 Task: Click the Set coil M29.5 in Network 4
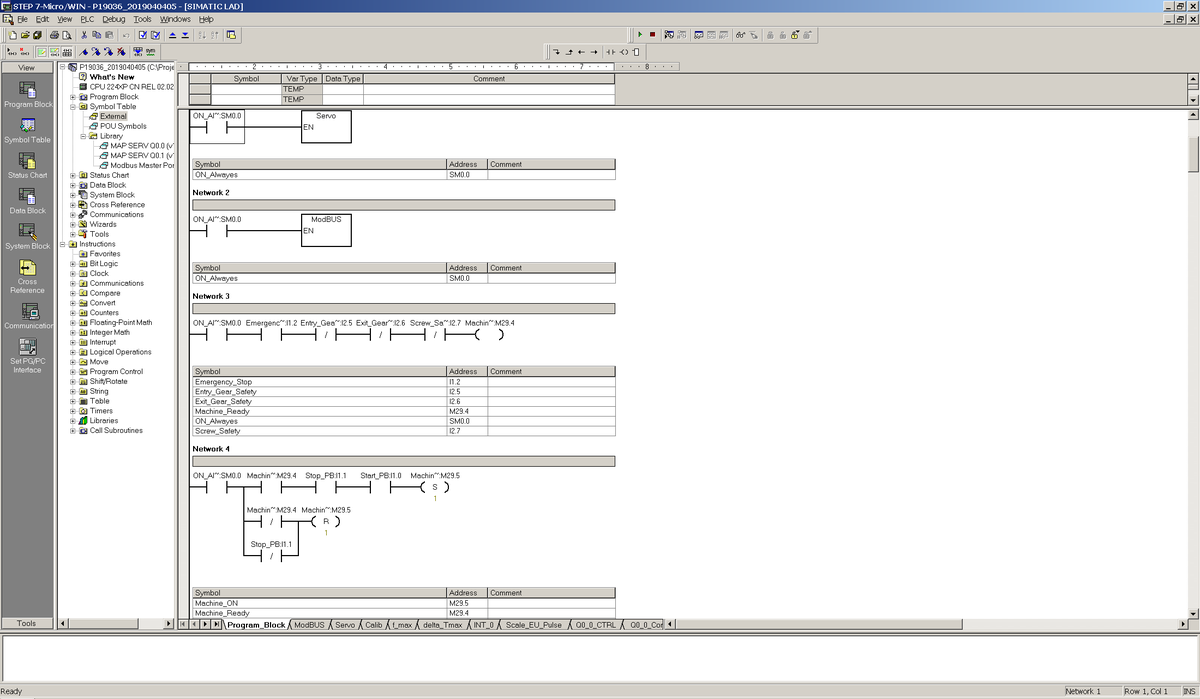click(x=435, y=487)
